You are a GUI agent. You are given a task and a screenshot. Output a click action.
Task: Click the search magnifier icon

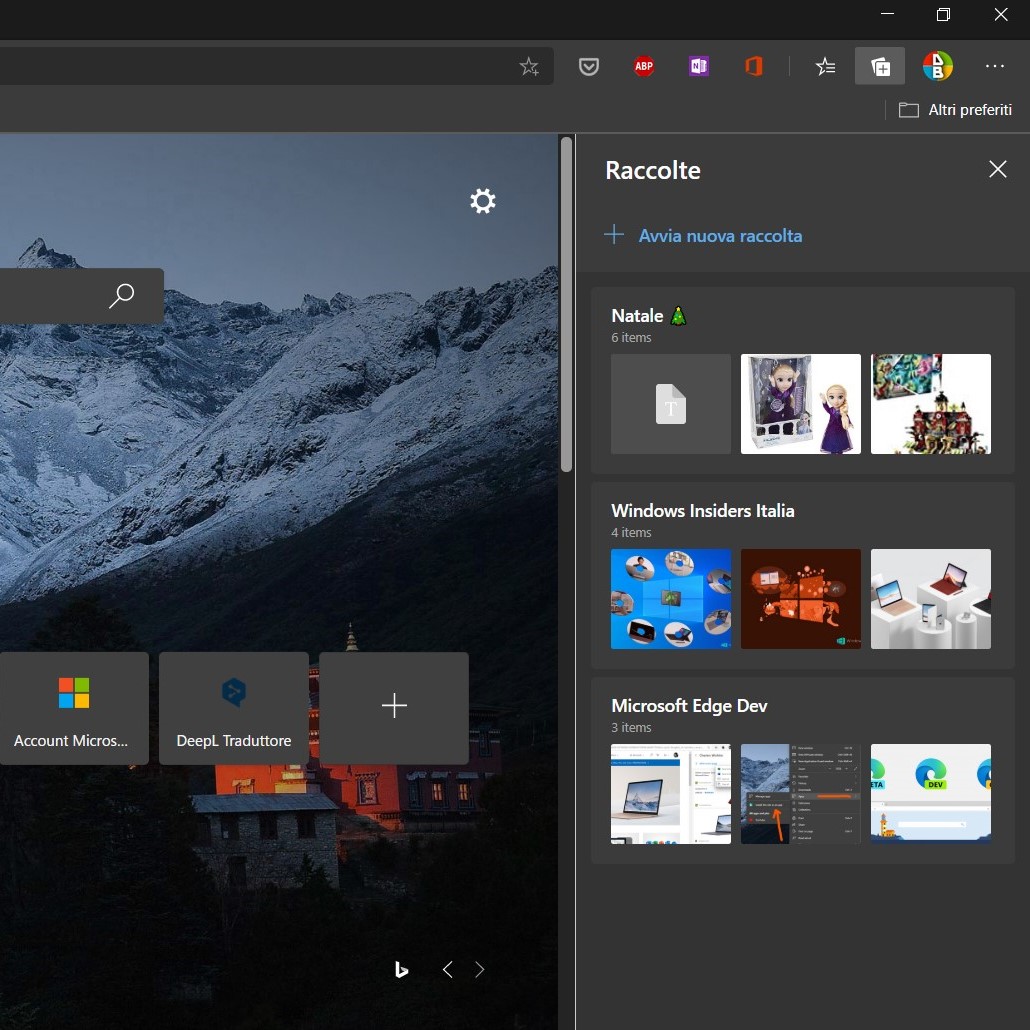pos(122,296)
